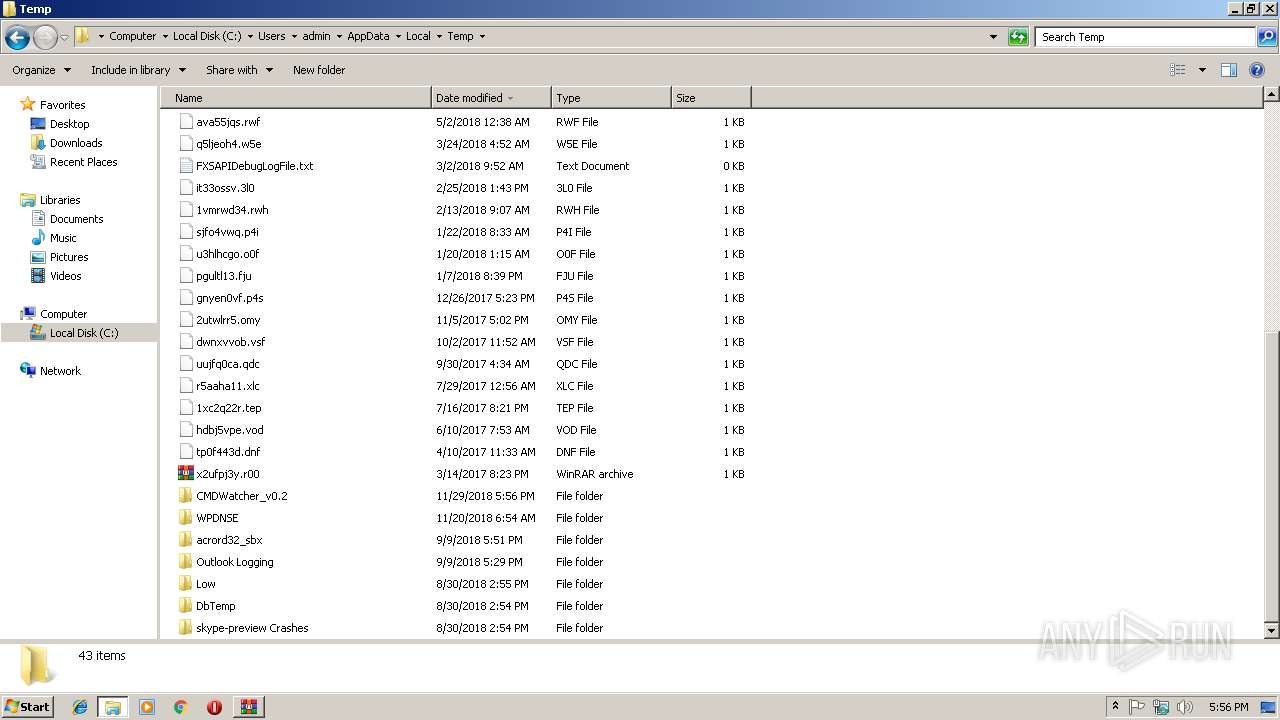Expand the arrow after Users in path
The width and height of the screenshot is (1280, 720).
tap(293, 36)
